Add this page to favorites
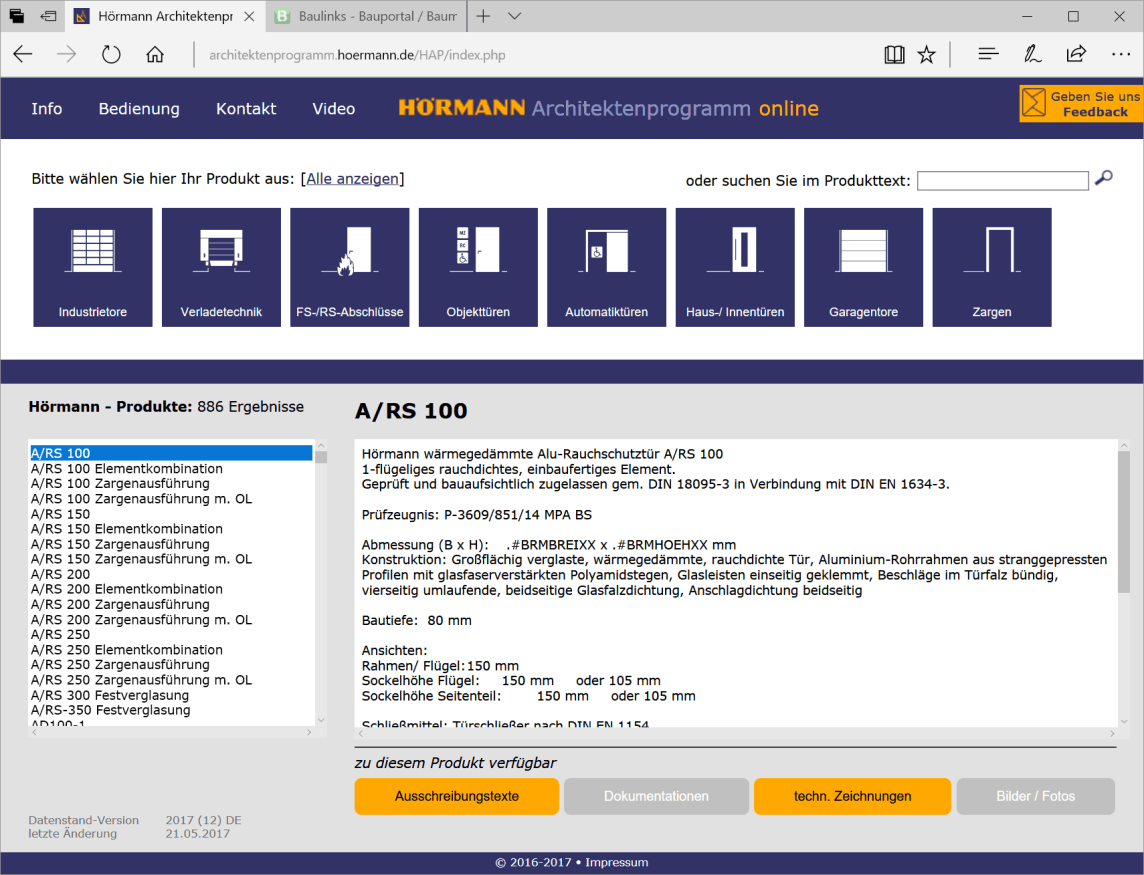Viewport: 1144px width, 875px height. click(x=927, y=54)
